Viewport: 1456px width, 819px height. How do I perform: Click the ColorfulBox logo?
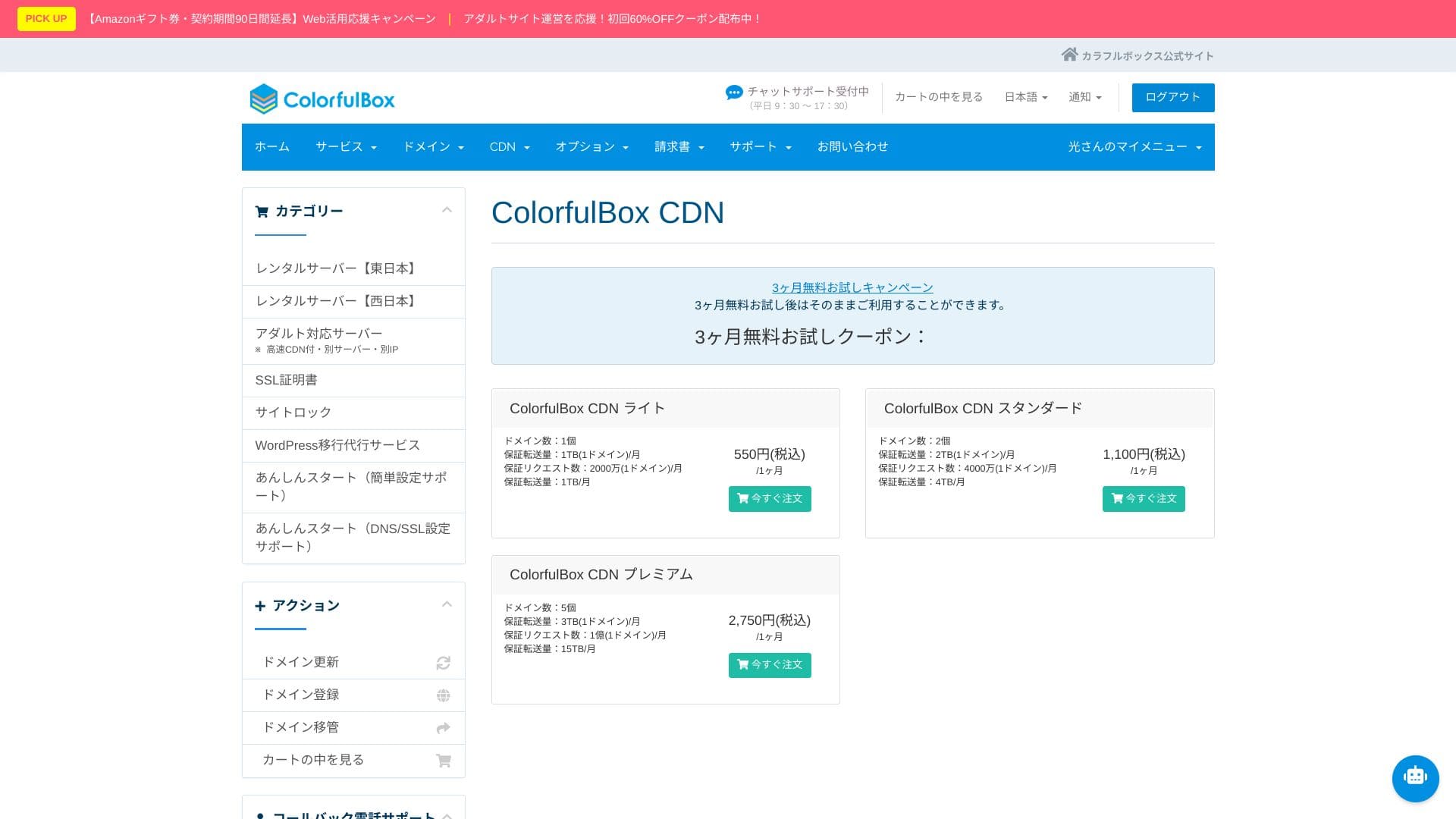click(x=322, y=99)
